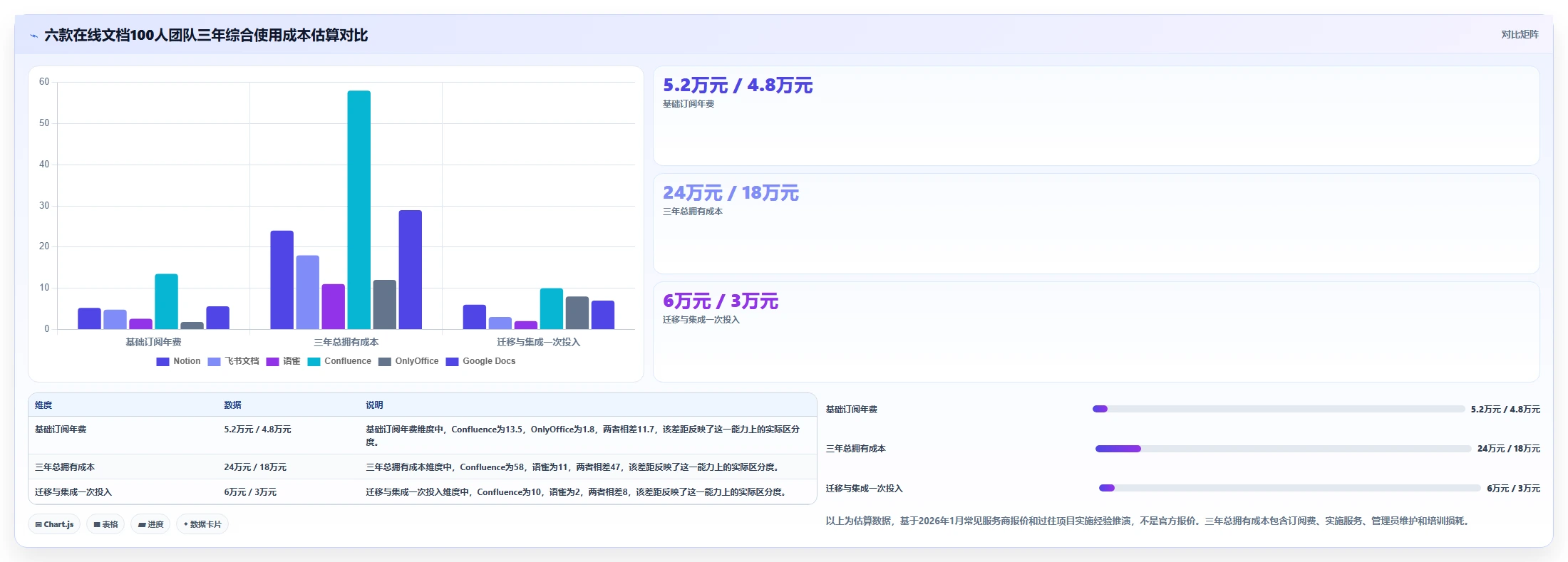Select the 6万元 / 3万元 data card

(x=1096, y=332)
